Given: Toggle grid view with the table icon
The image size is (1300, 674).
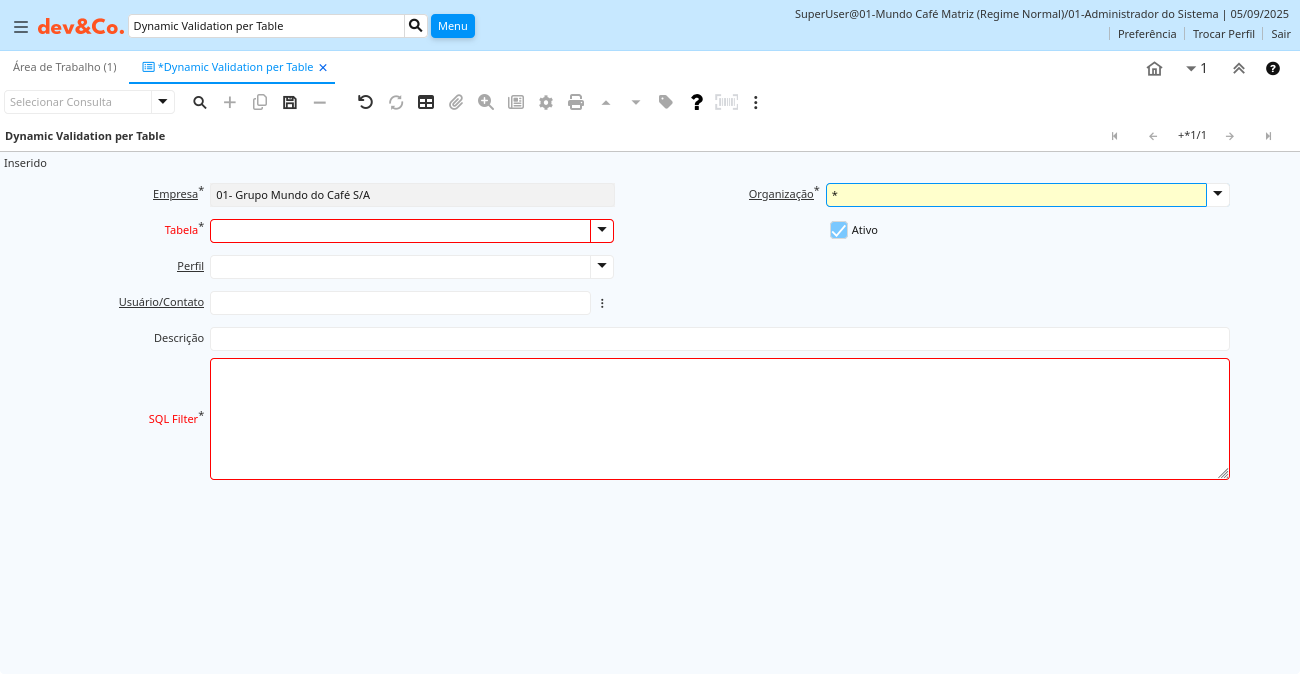Looking at the screenshot, I should (426, 102).
